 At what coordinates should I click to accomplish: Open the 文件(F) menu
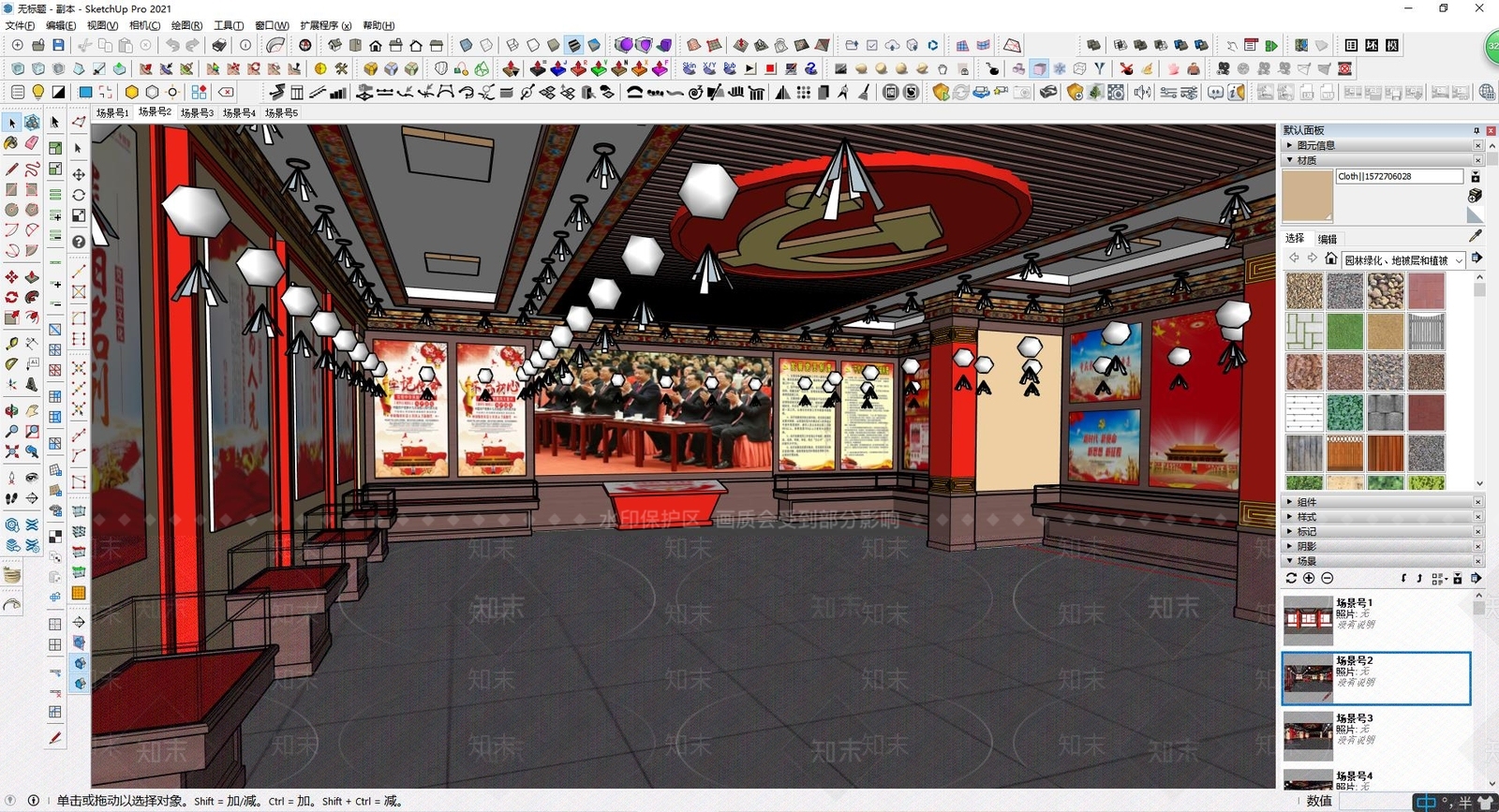20,25
